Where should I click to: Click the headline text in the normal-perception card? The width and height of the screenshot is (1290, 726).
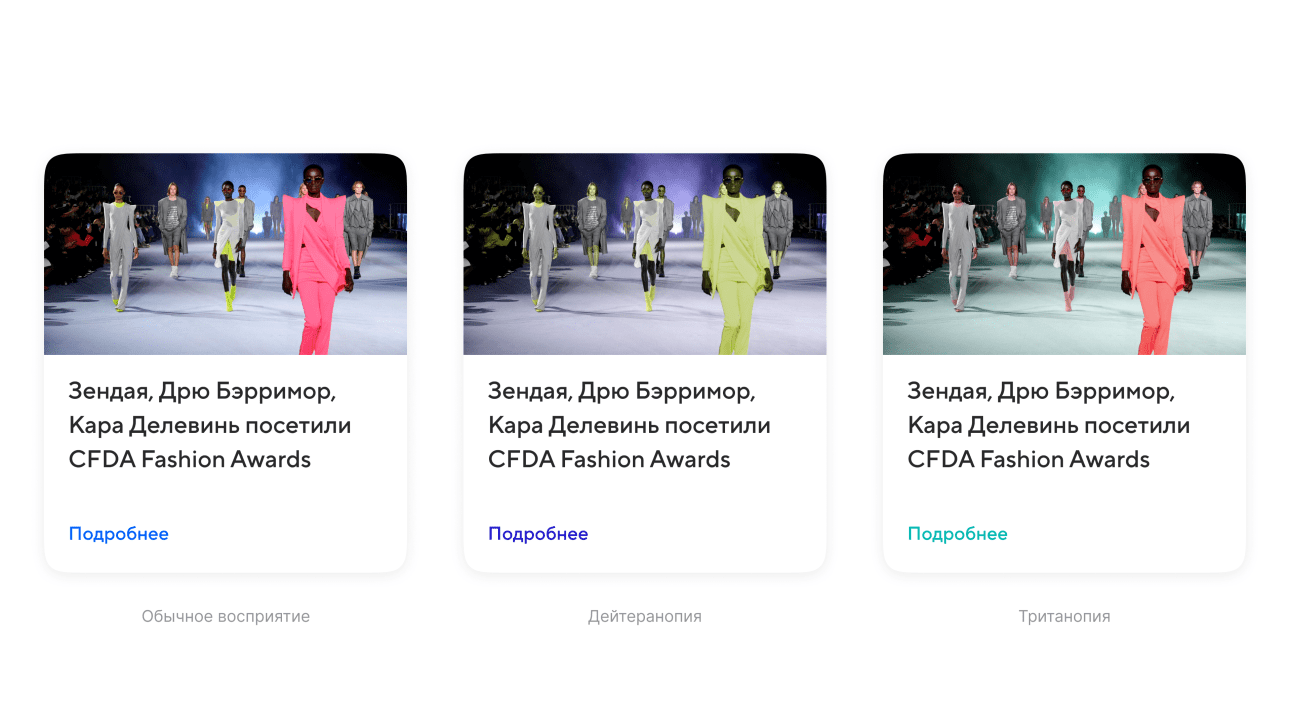point(210,425)
